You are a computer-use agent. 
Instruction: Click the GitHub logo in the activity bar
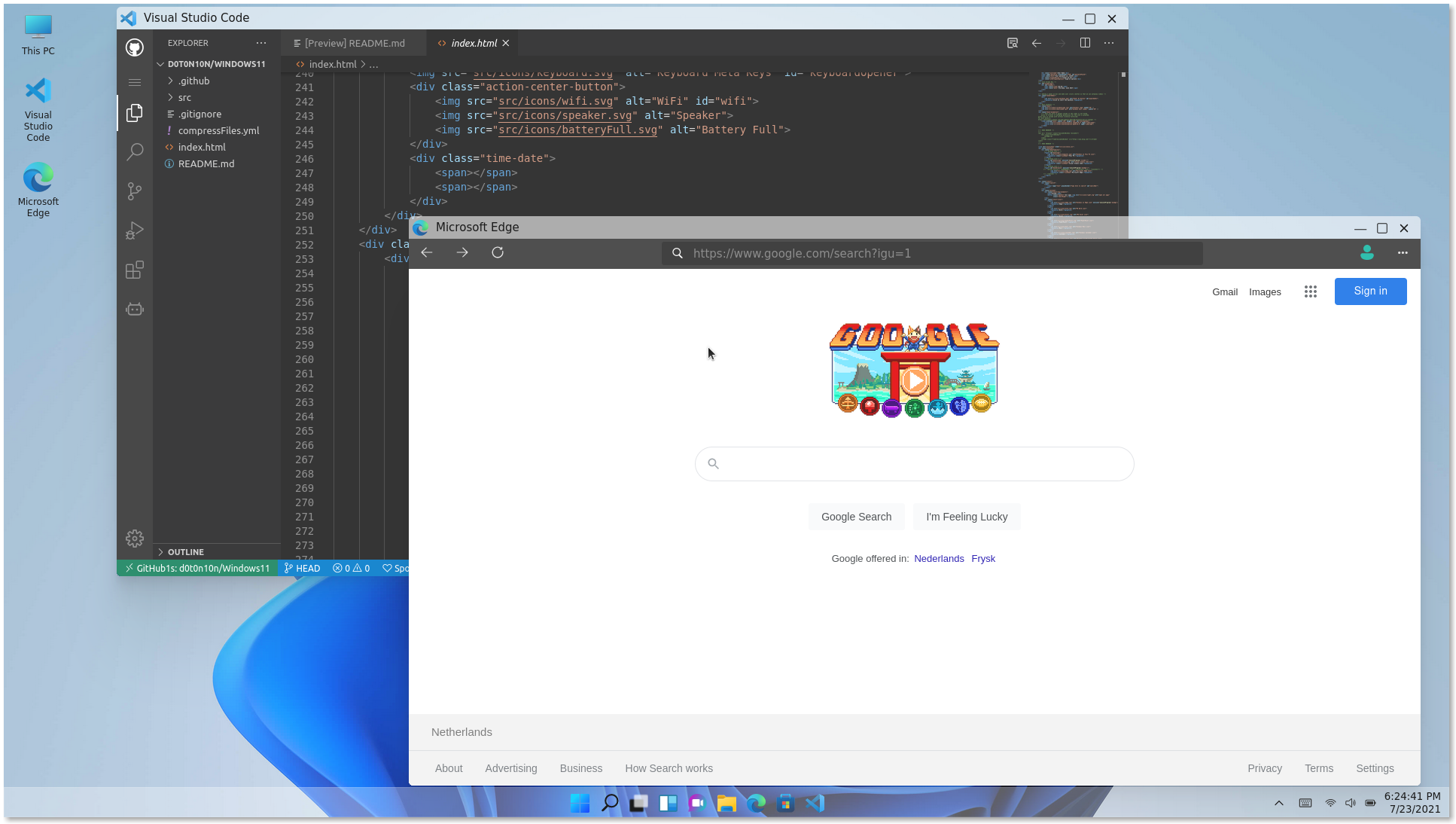coord(134,47)
